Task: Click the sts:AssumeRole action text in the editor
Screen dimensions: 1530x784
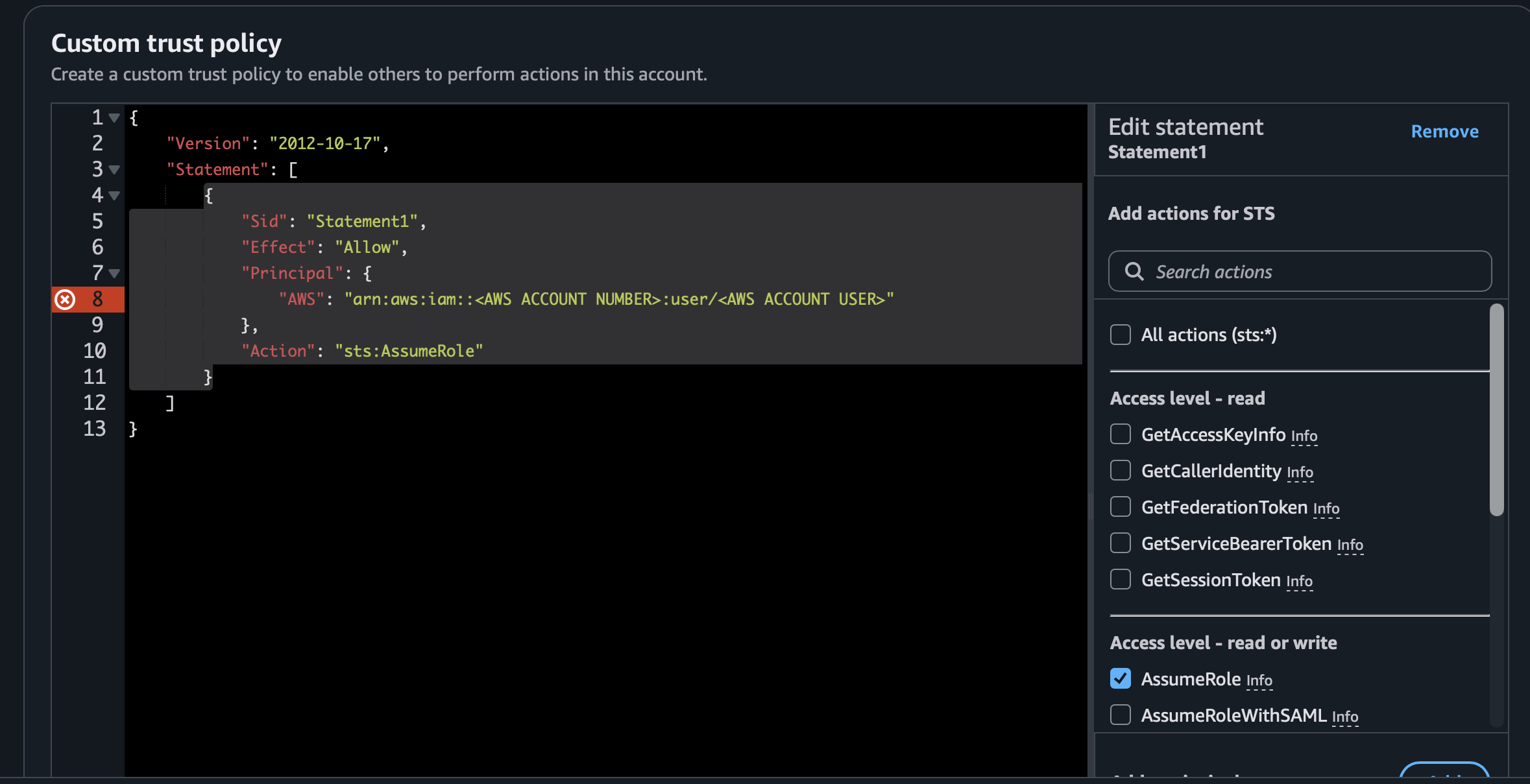Action: [x=409, y=351]
